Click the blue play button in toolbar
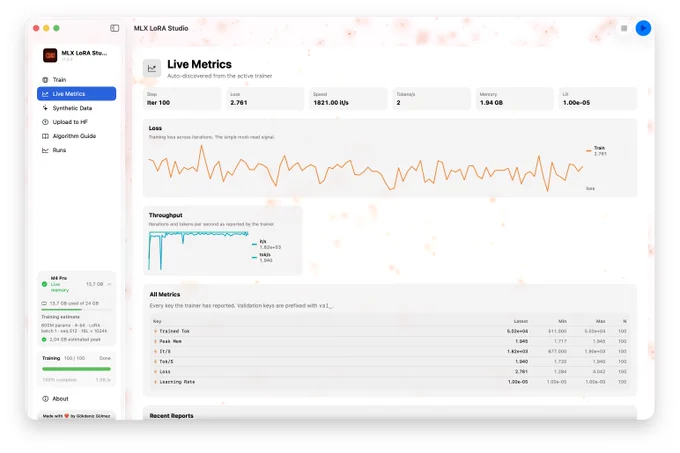Image resolution: width=680 pixels, height=453 pixels. pyautogui.click(x=643, y=28)
